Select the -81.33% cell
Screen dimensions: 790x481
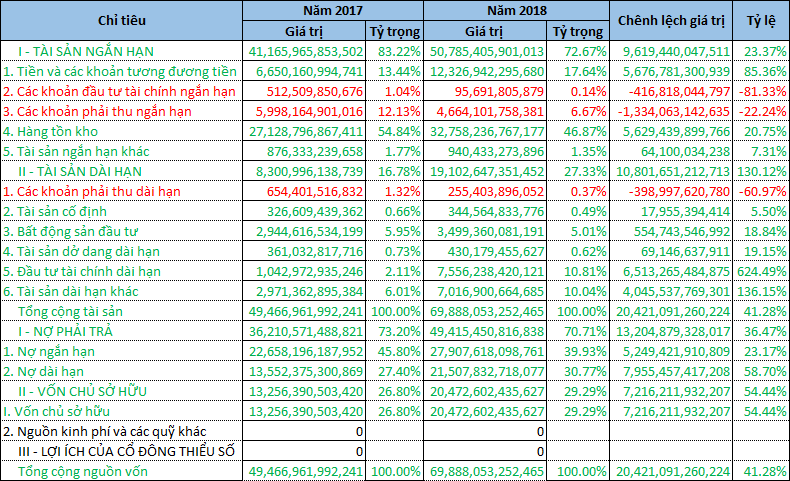click(x=762, y=92)
